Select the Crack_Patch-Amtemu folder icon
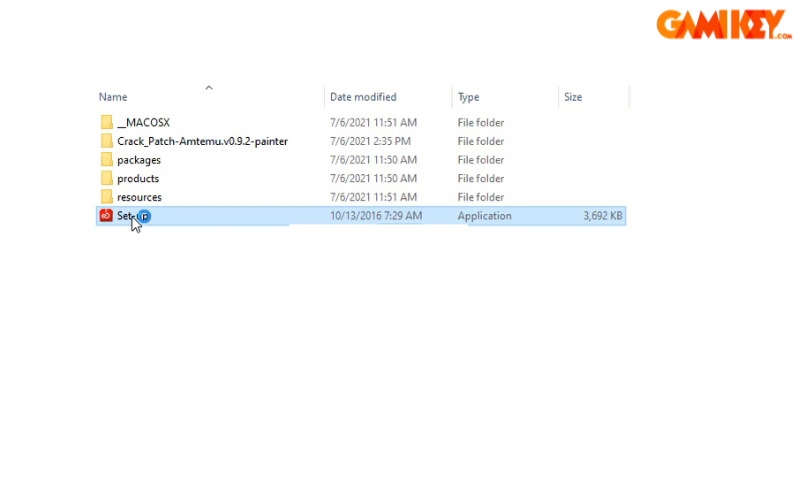Viewport: 800px width, 500px height. click(x=106, y=141)
